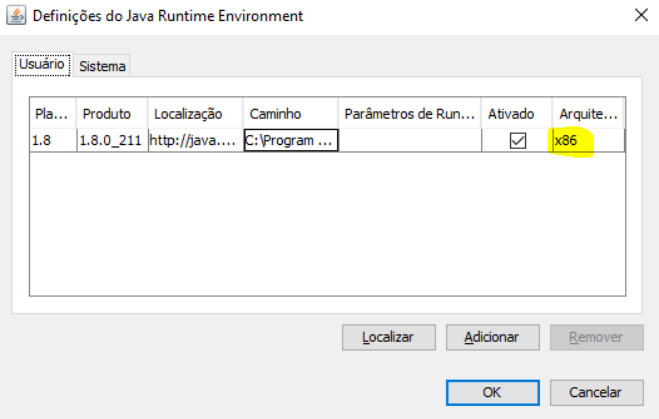This screenshot has width=659, height=419.
Task: Open the Sistema tab
Action: 102,66
